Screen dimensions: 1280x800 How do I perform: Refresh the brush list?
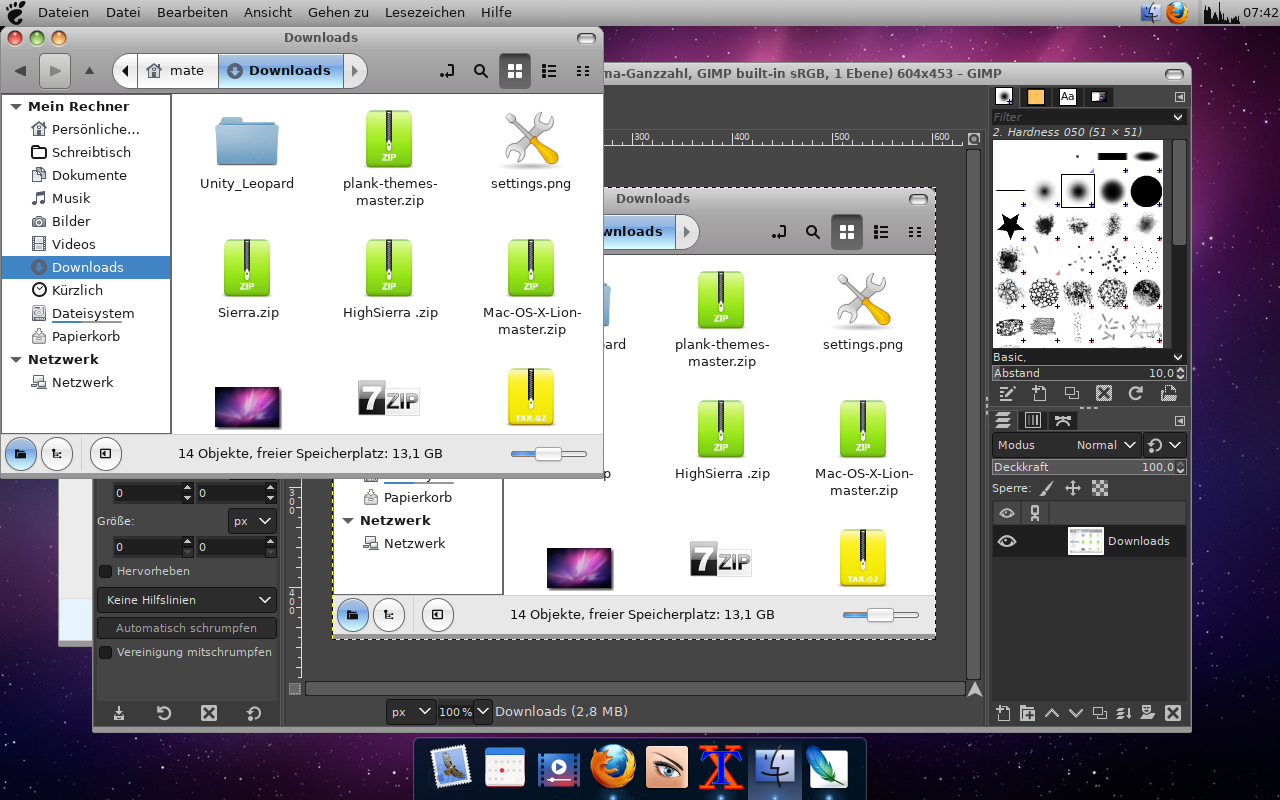click(1135, 393)
